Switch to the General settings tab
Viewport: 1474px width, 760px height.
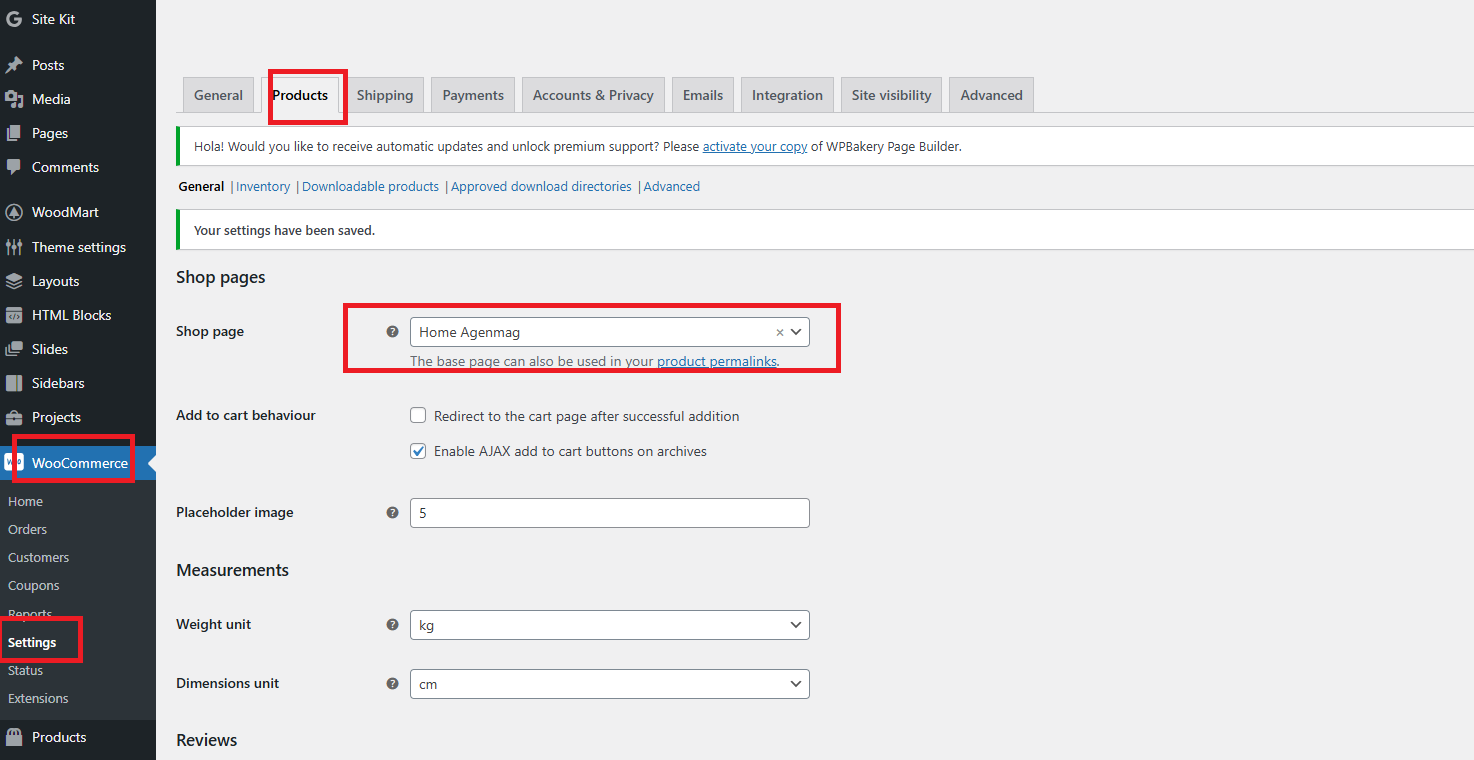218,95
